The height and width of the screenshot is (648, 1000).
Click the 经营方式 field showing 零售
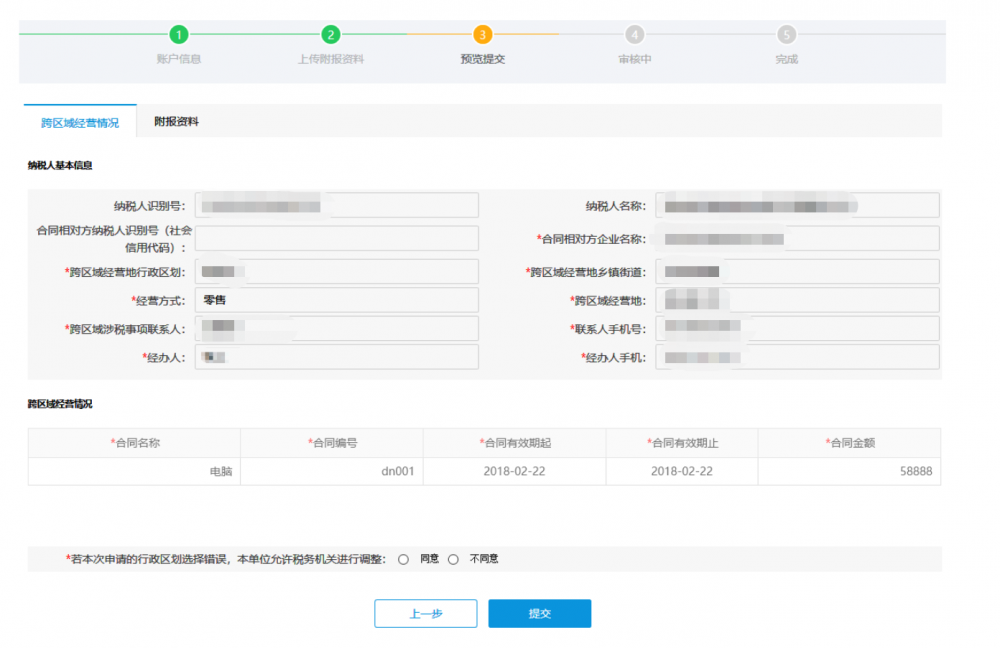pos(336,300)
